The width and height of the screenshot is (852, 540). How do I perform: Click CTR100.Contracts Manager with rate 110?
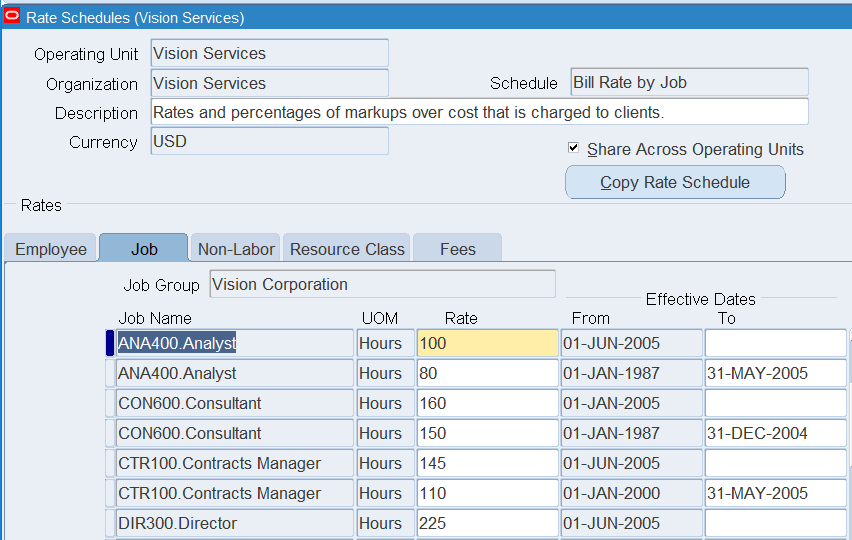tap(235, 493)
